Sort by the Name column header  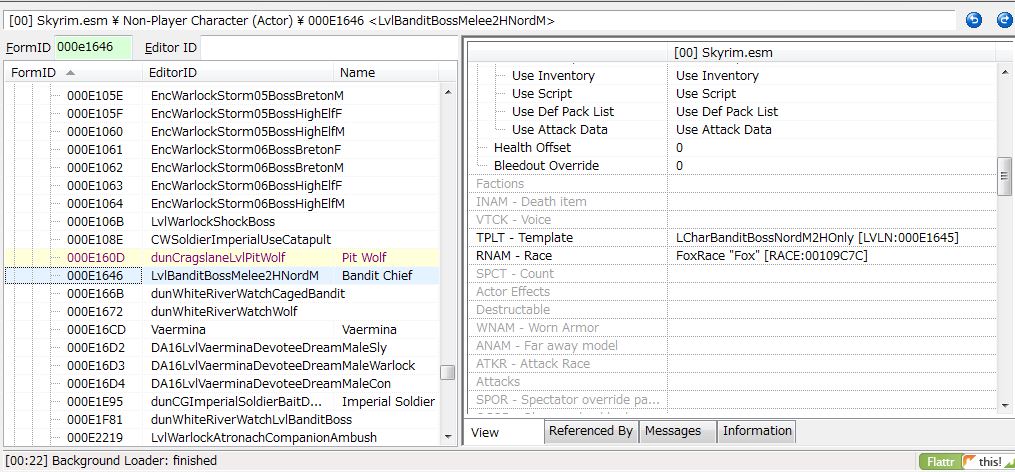(x=386, y=73)
